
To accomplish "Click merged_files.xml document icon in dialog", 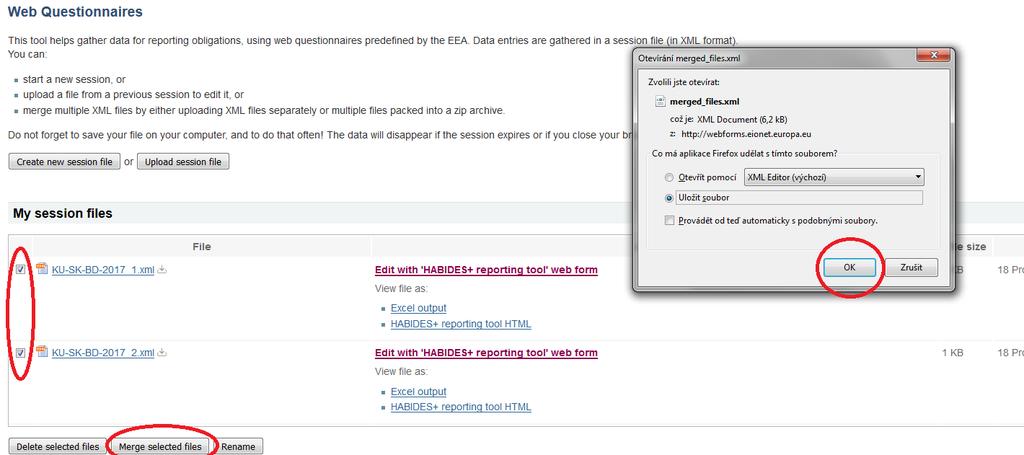I will 659,102.
